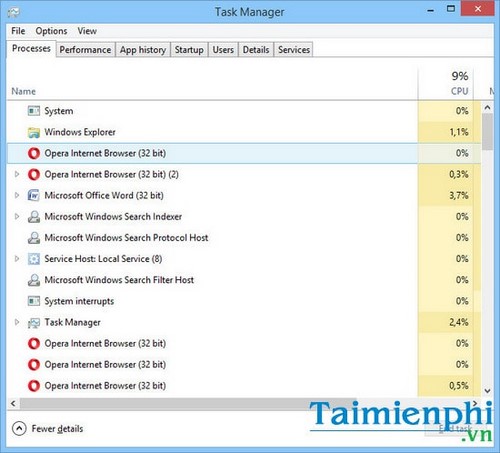Select Microsoft Windows Search Protocol Host text
The image size is (500, 453).
(126, 238)
